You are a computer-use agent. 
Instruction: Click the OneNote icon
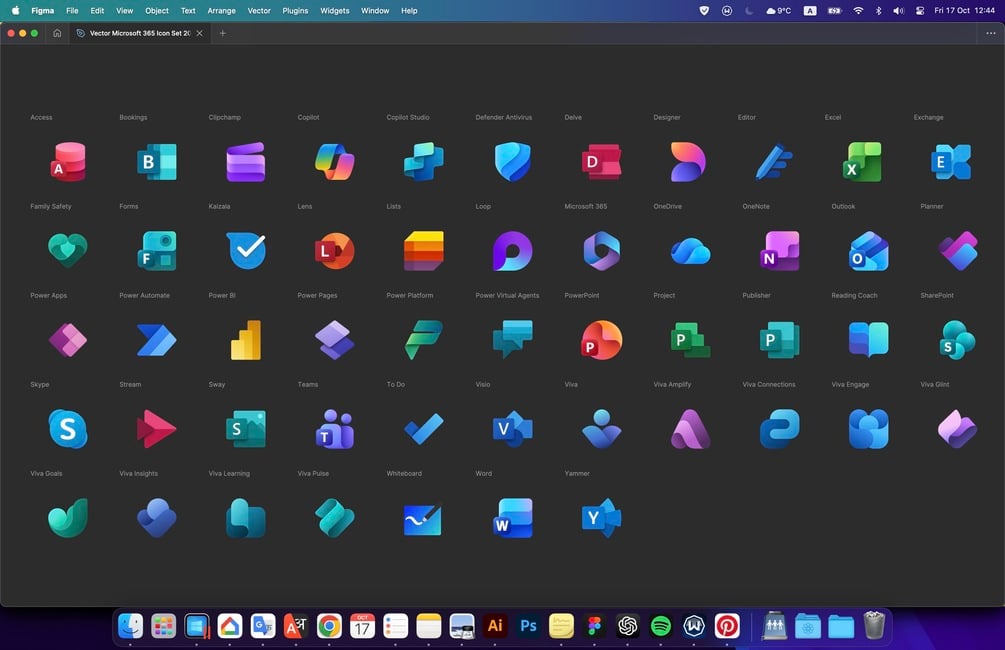(779, 251)
